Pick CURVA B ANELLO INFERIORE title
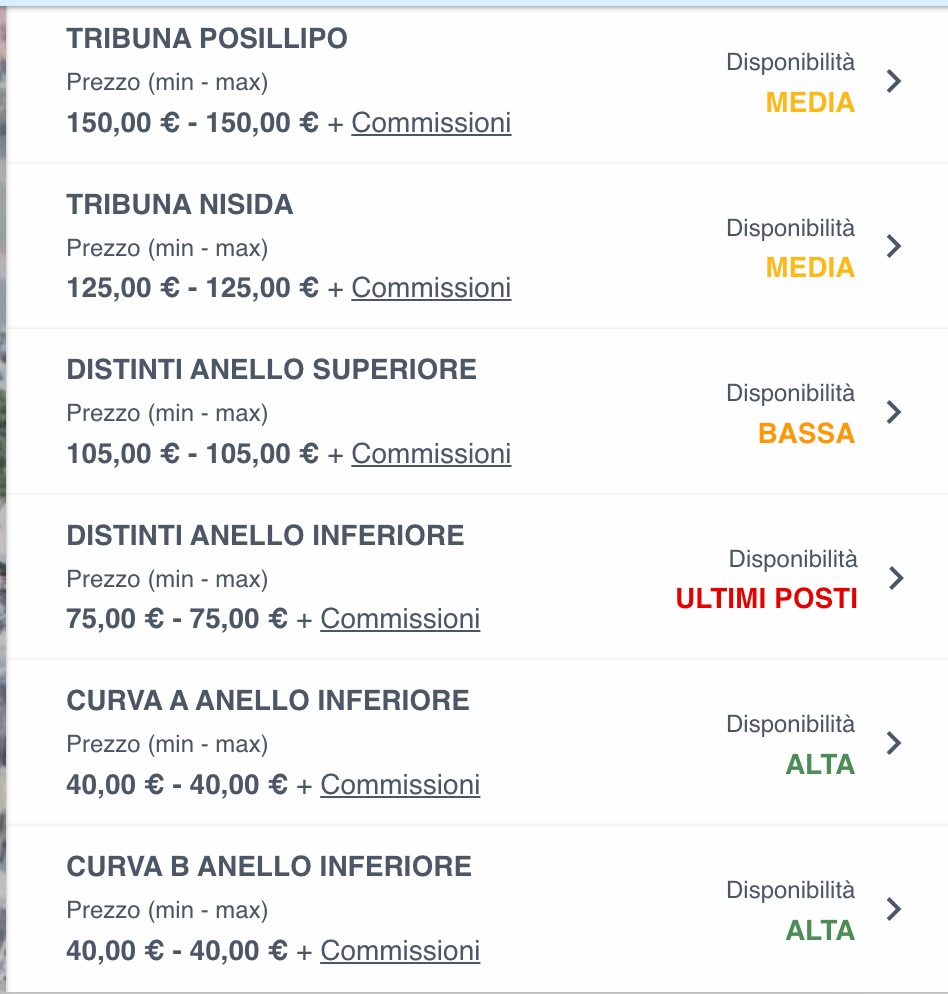 269,866
